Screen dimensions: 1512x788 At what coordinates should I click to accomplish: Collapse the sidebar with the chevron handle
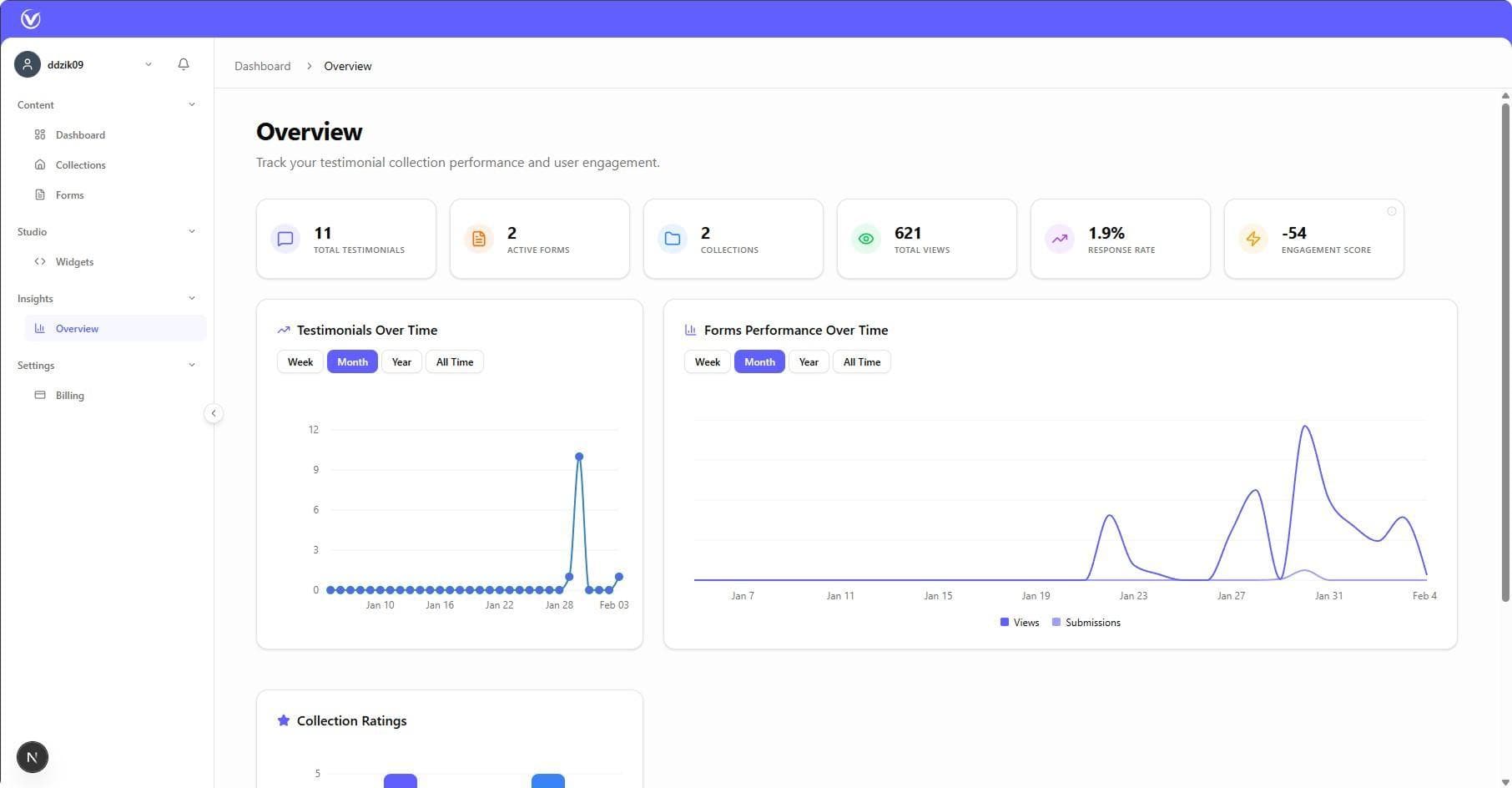214,412
